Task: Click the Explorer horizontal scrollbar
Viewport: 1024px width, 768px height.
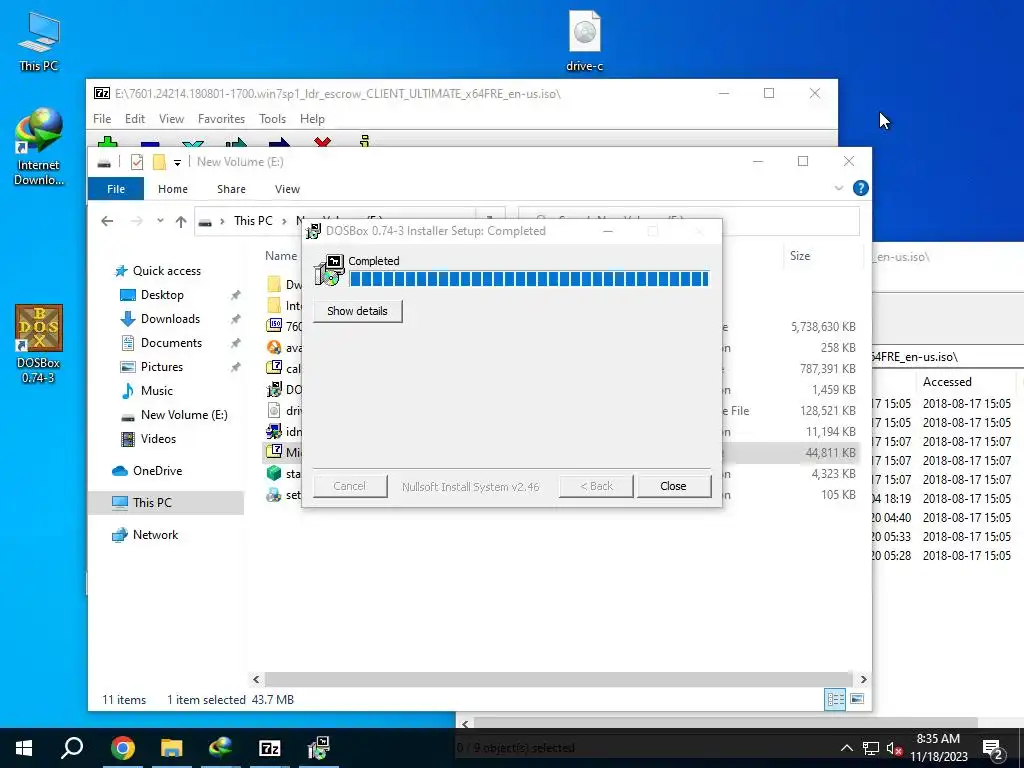Action: pos(559,679)
